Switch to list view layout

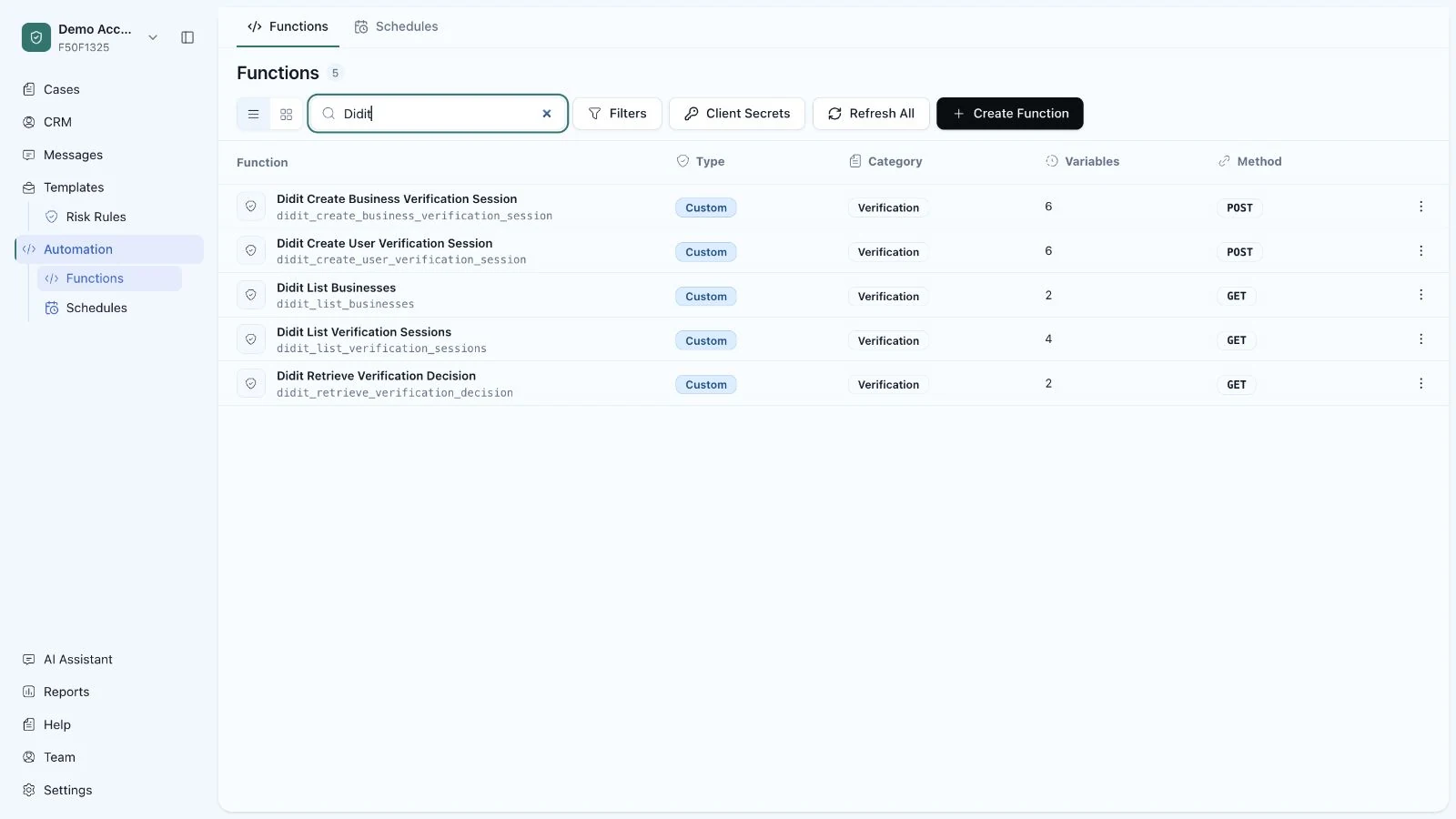[x=254, y=114]
